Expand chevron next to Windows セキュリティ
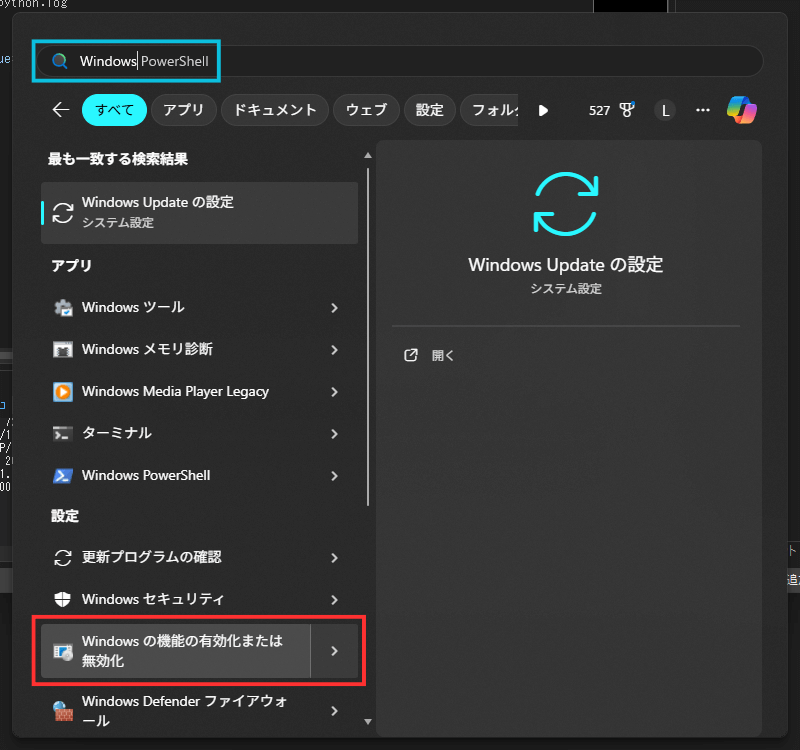800x750 pixels. point(334,600)
